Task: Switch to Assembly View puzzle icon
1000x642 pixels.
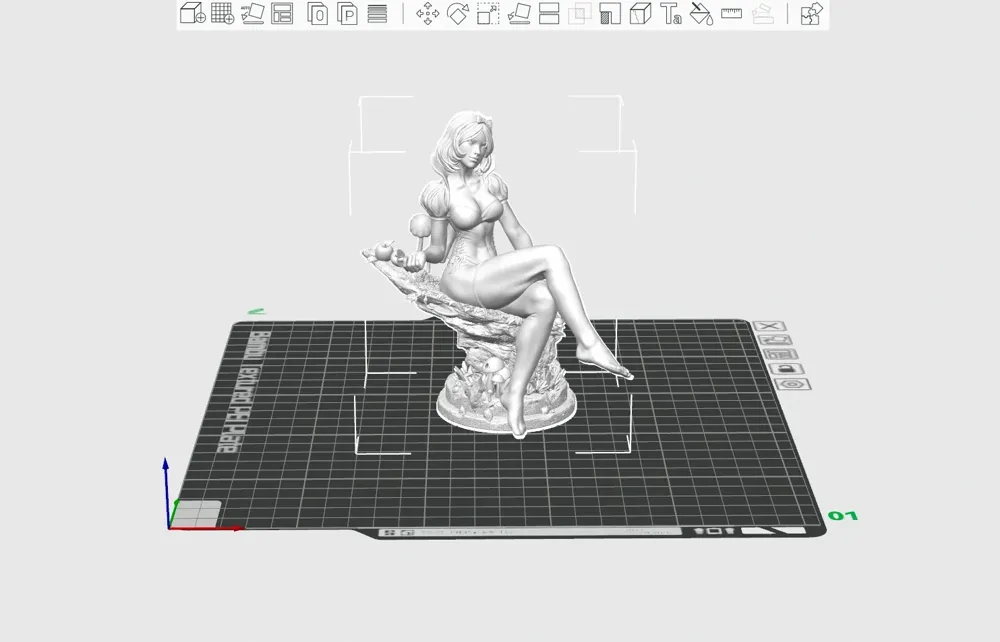Action: click(812, 13)
